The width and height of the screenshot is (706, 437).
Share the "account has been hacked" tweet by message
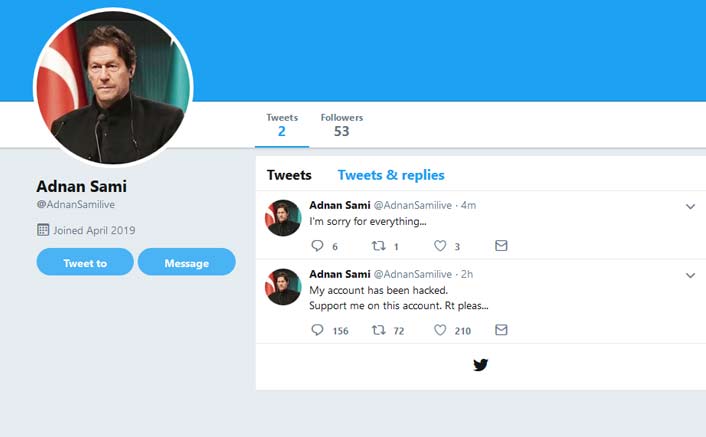(501, 330)
